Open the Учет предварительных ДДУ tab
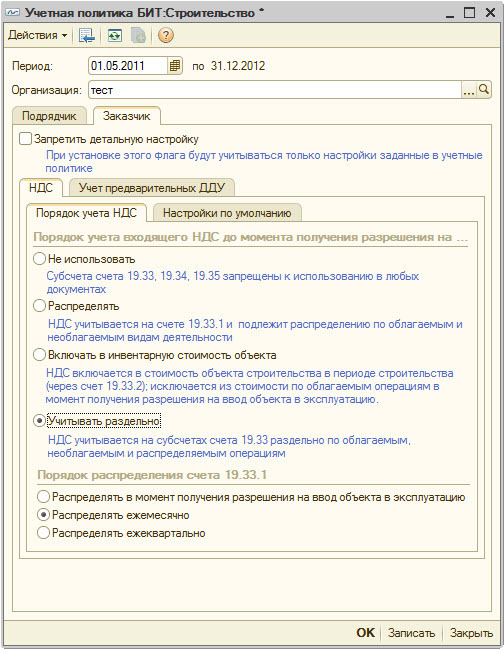The width and height of the screenshot is (504, 649). pos(152,188)
